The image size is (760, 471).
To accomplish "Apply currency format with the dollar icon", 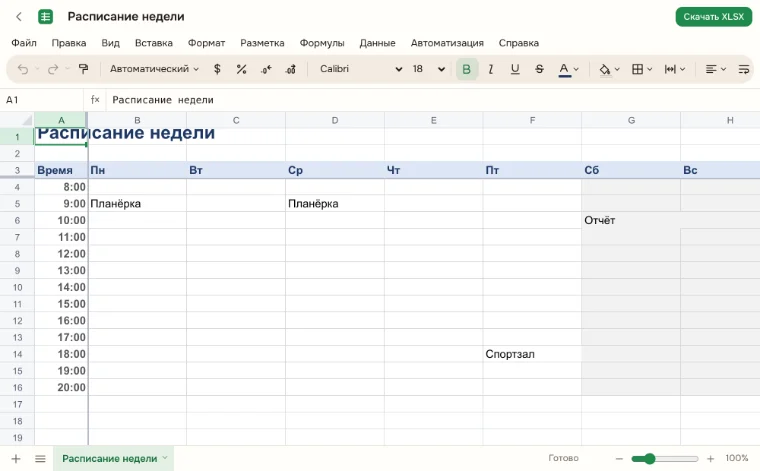I will pyautogui.click(x=217, y=69).
